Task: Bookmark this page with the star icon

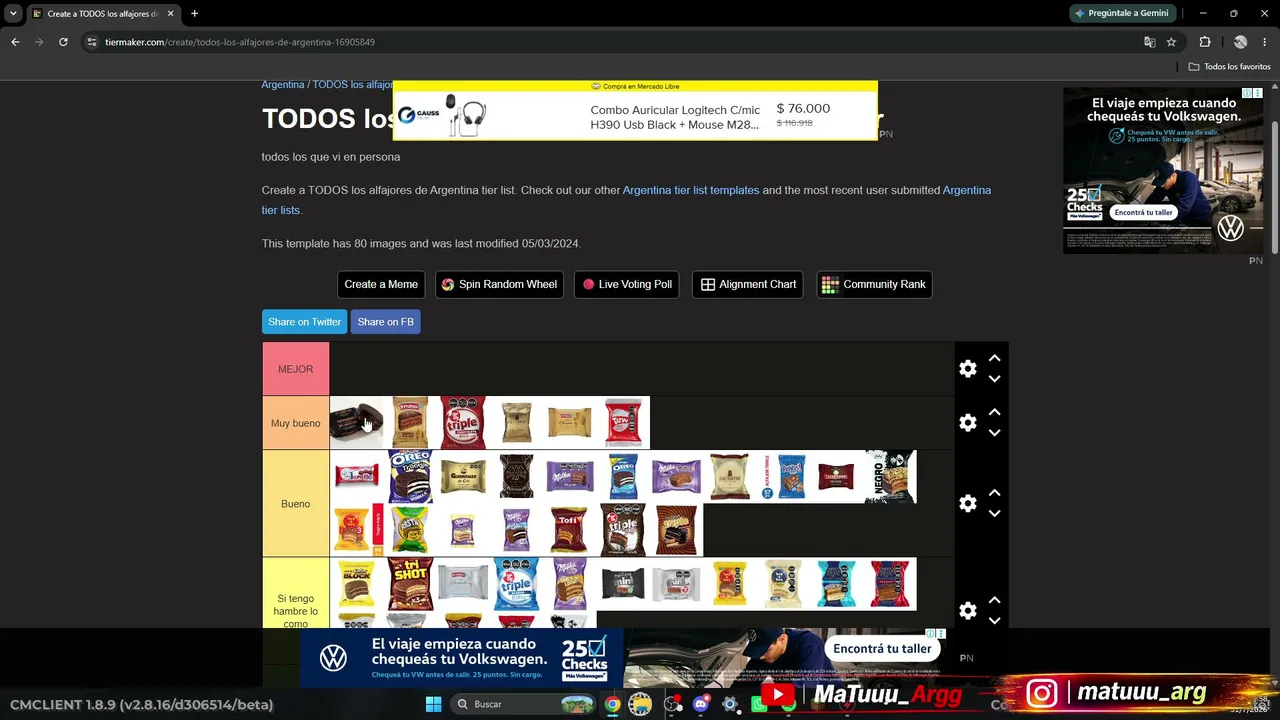Action: coord(1171,42)
